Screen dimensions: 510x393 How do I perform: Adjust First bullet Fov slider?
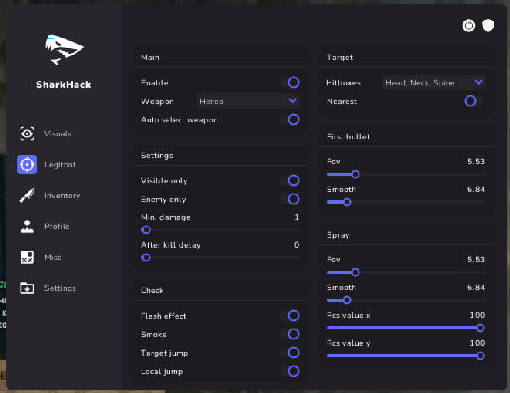click(x=406, y=174)
